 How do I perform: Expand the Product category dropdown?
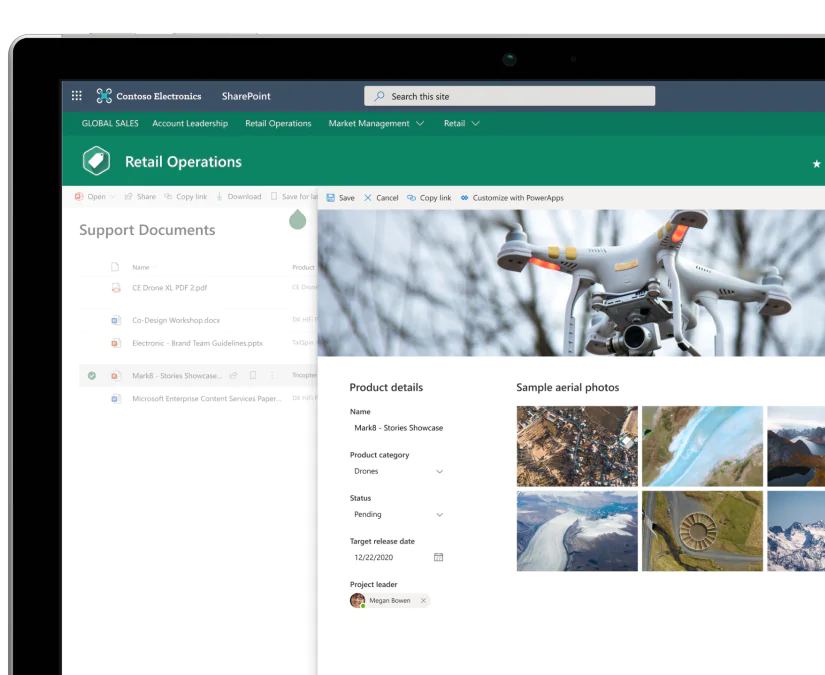439,472
